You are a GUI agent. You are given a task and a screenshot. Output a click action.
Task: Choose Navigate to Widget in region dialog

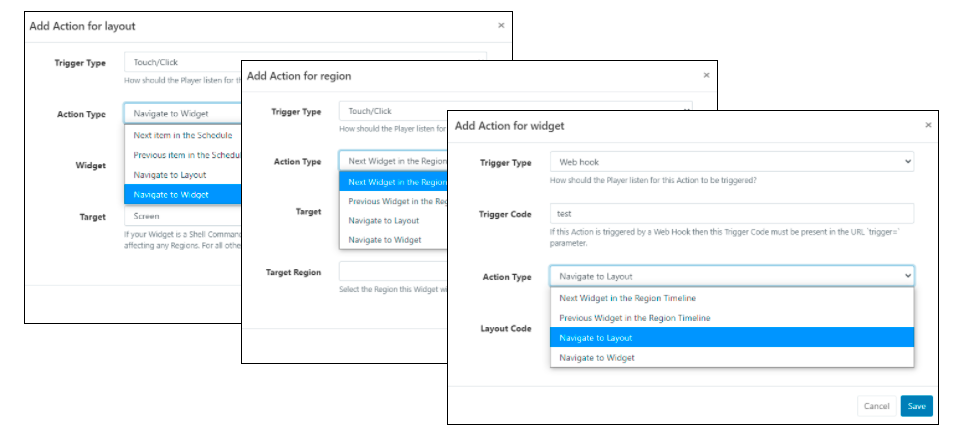pos(393,240)
